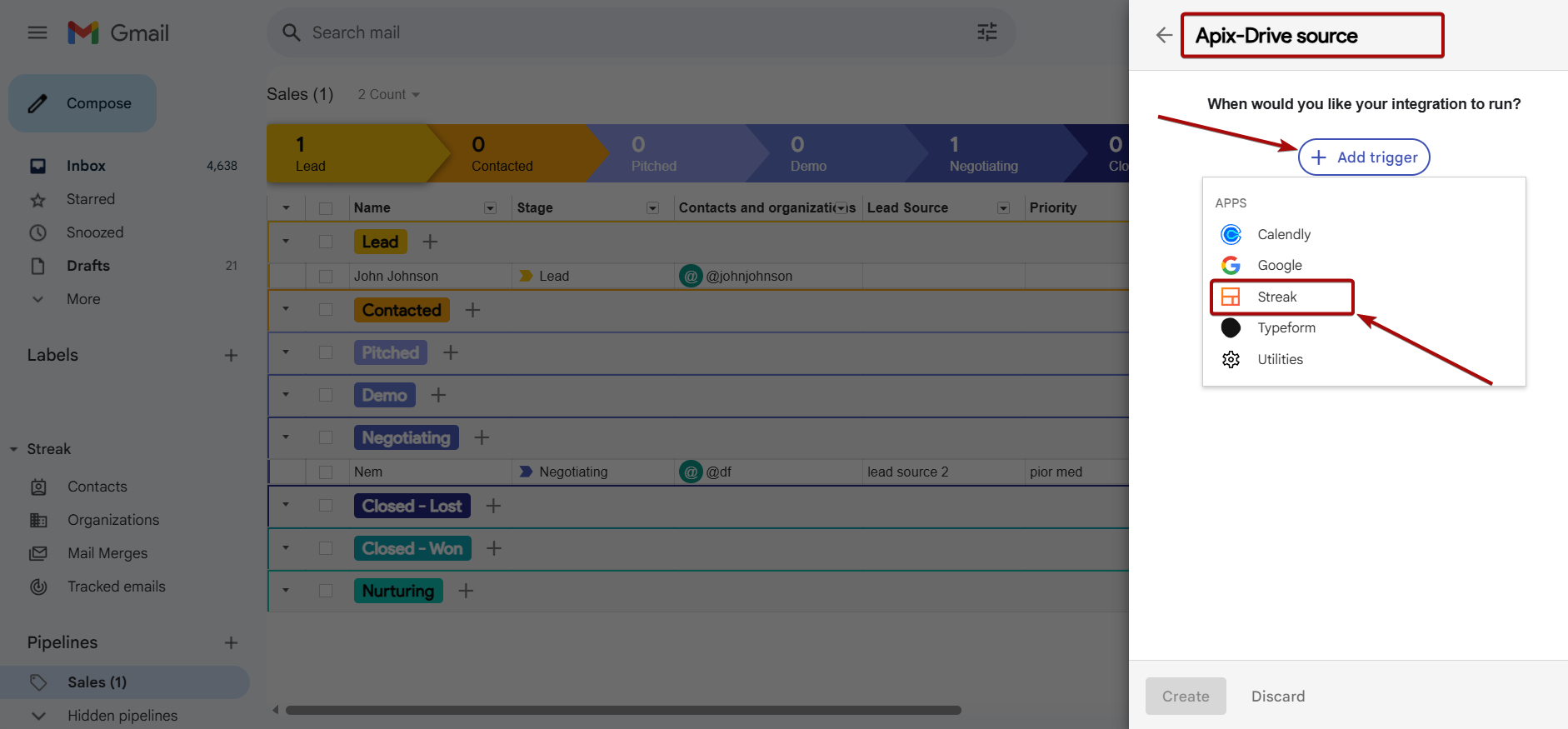Click the Search mail field
This screenshot has height=729, width=1568.
click(642, 32)
